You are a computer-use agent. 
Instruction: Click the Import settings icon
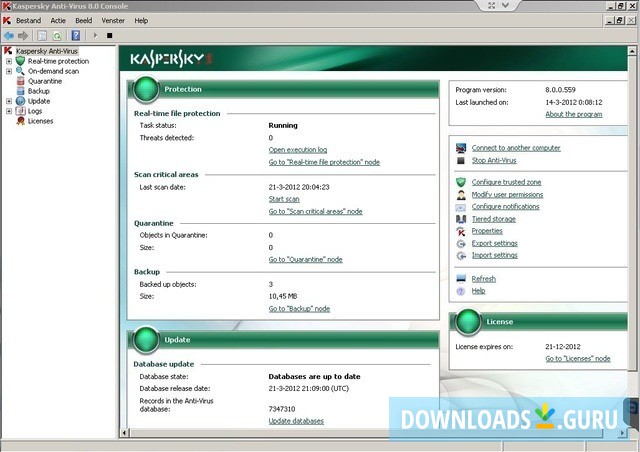tap(461, 256)
